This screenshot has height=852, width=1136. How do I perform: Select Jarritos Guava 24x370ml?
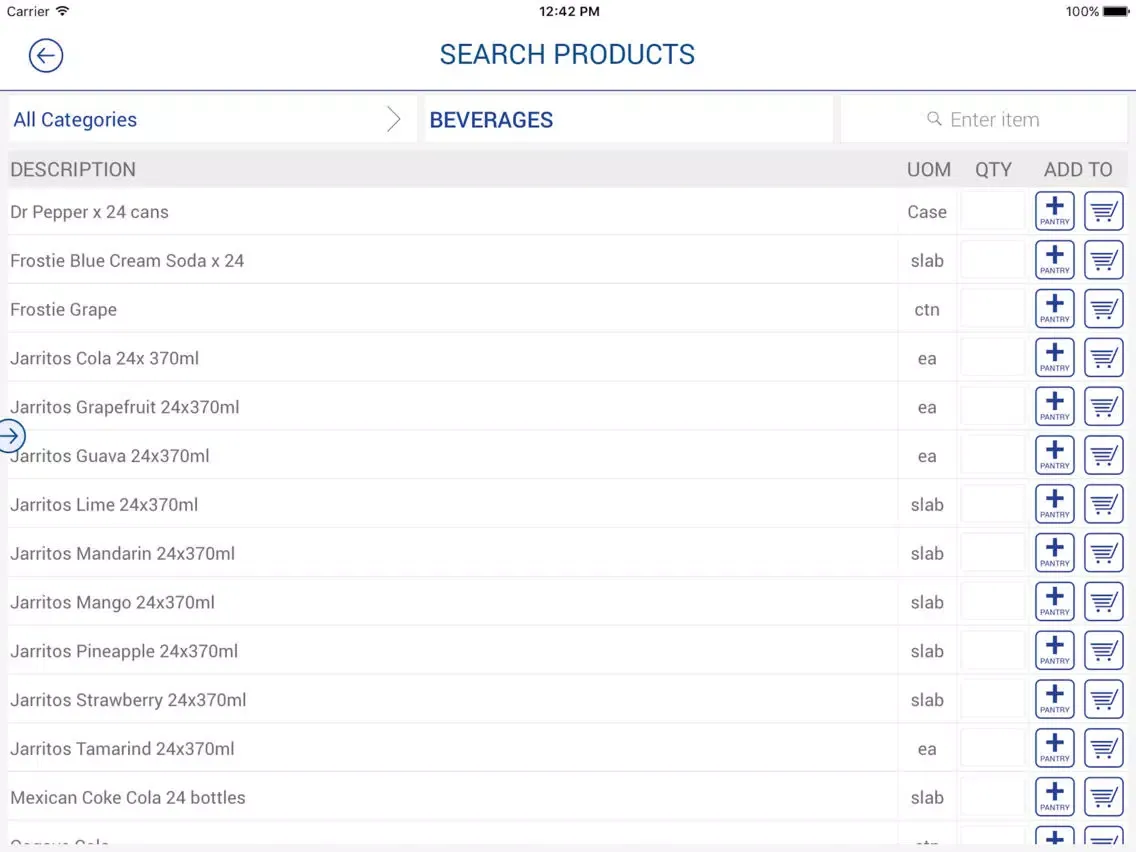(x=109, y=456)
